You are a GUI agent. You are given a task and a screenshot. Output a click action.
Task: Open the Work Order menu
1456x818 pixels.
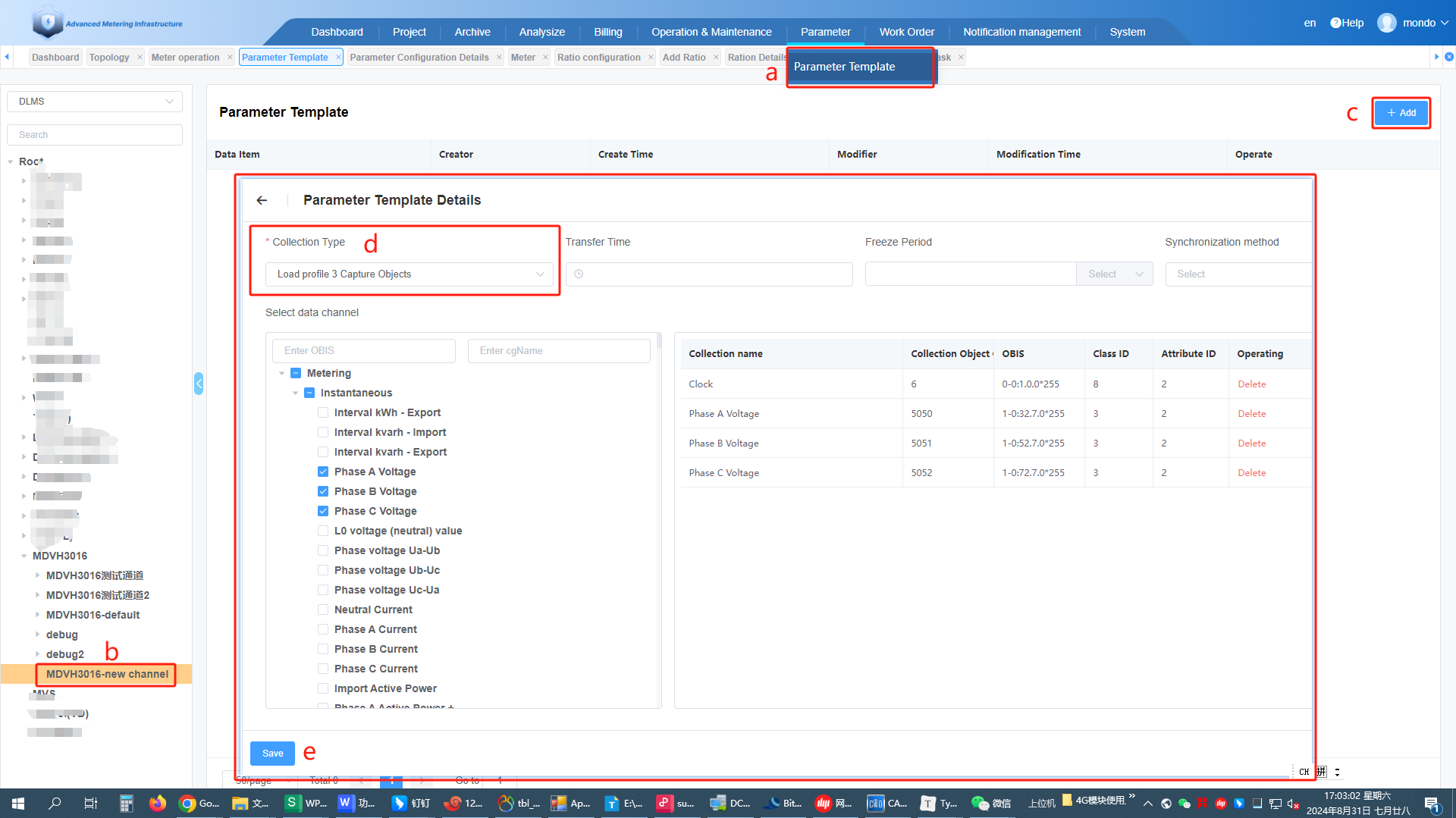point(907,32)
